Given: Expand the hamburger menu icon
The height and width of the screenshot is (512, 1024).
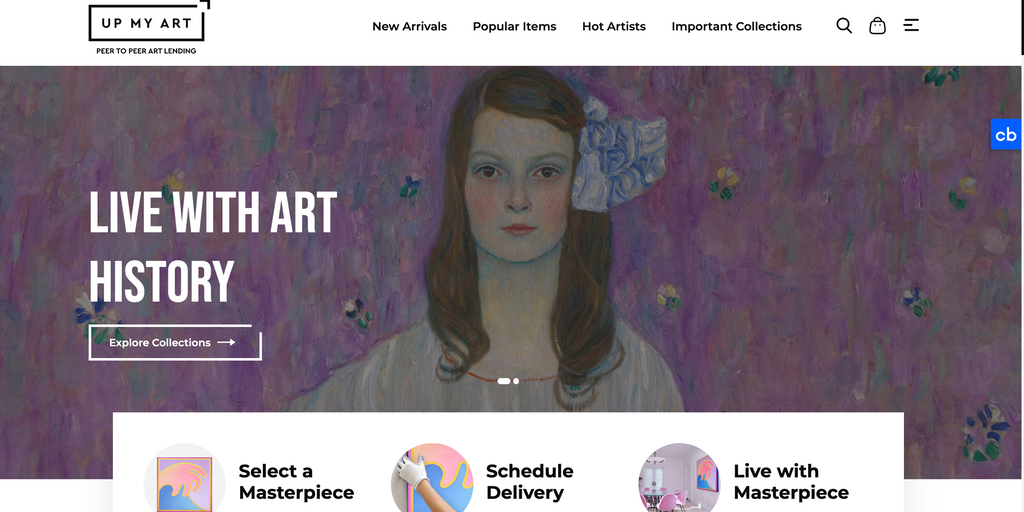Looking at the screenshot, I should coord(911,26).
